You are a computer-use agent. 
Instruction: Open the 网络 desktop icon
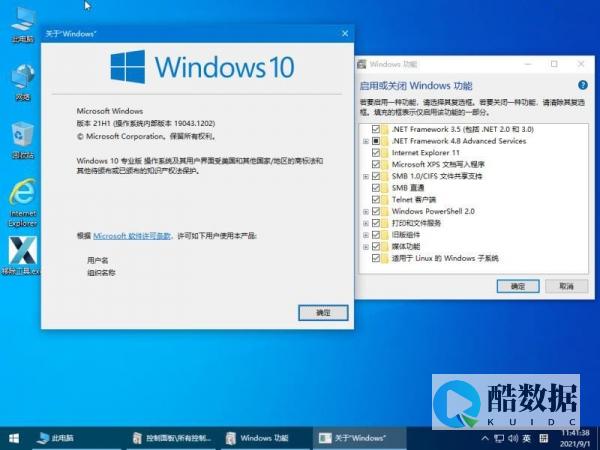23,82
